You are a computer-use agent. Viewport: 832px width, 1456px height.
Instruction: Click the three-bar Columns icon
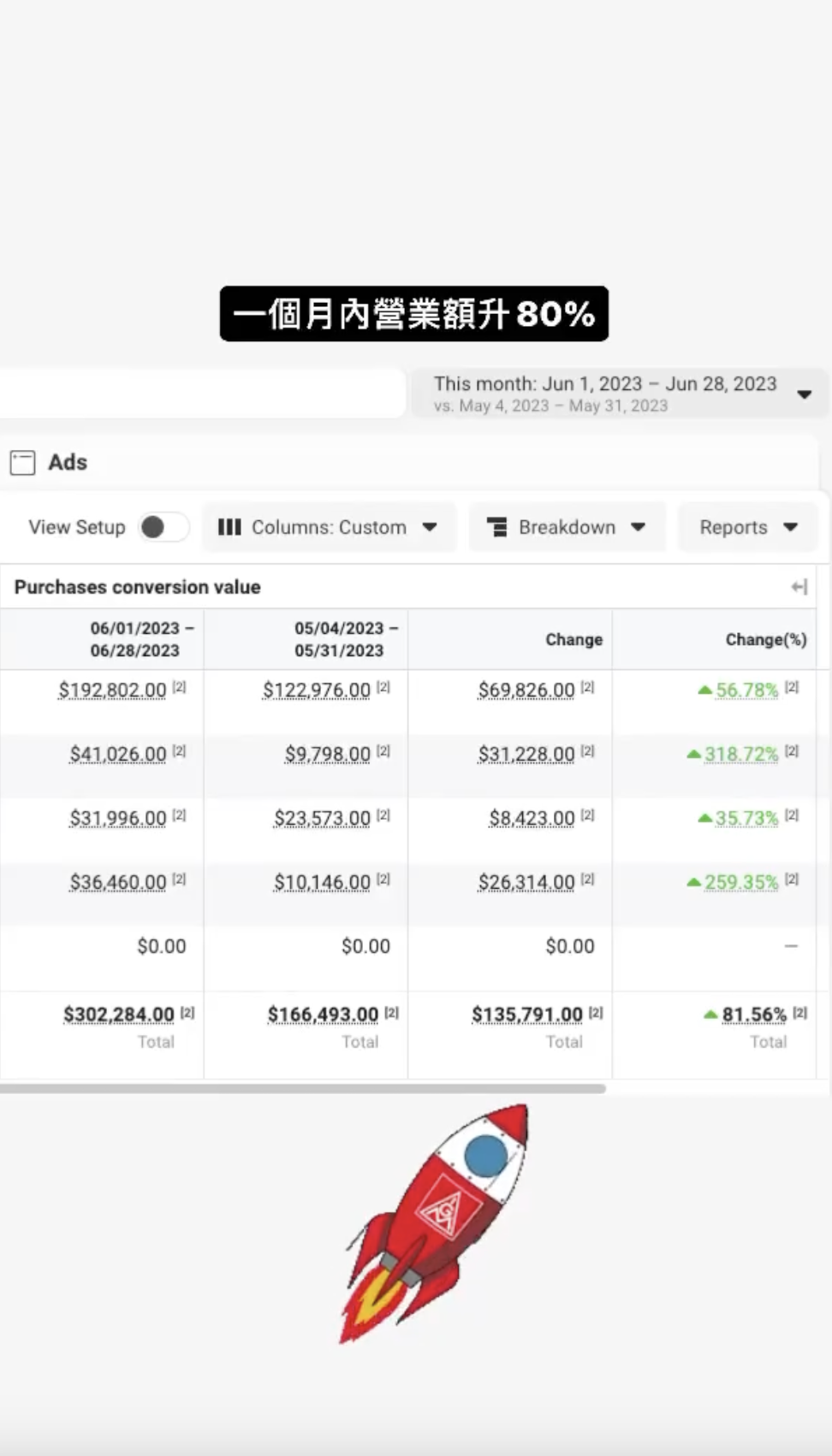pos(229,527)
